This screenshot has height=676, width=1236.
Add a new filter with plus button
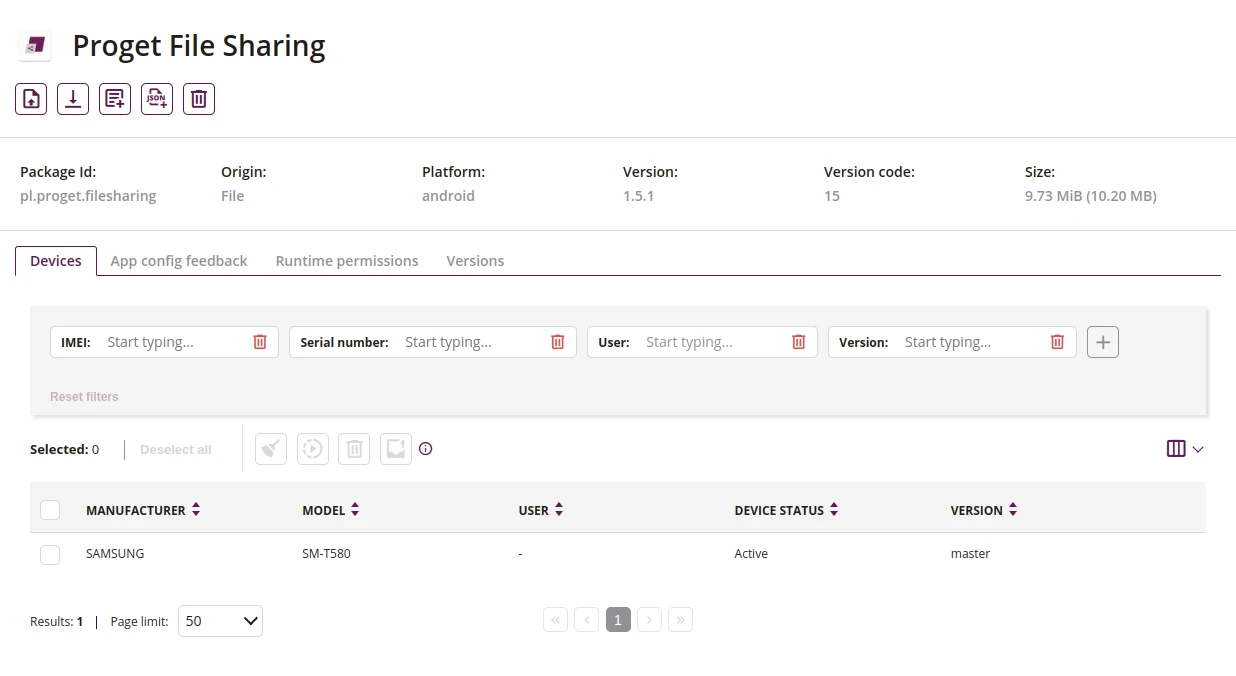(1103, 342)
